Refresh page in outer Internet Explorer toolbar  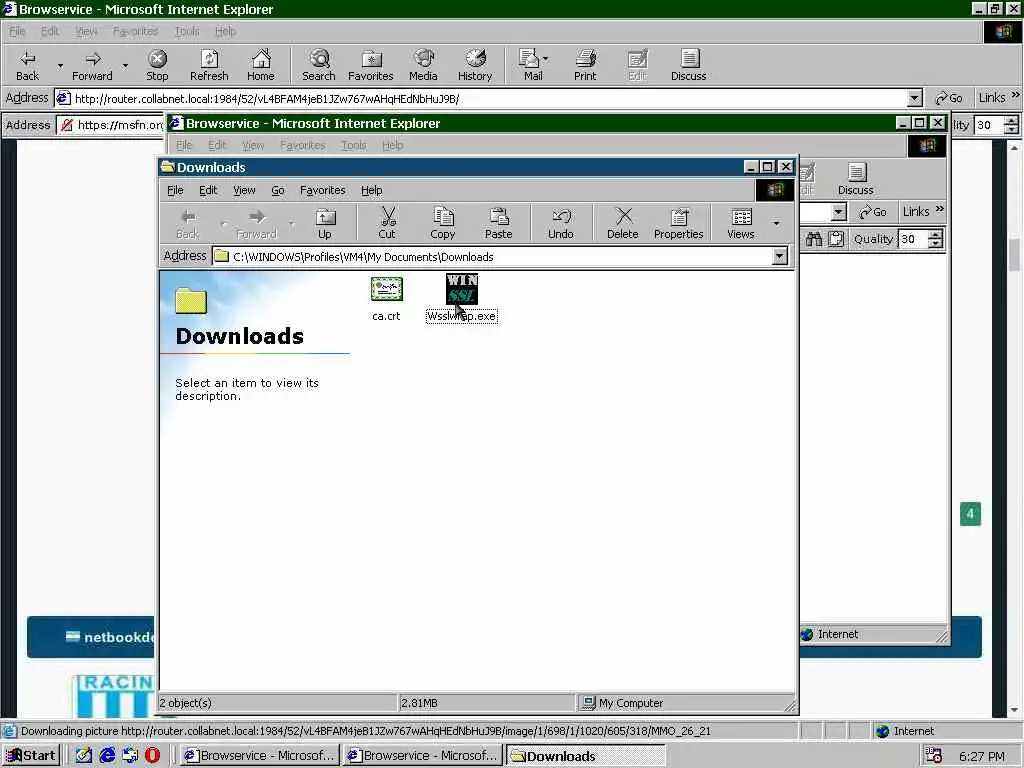pos(209,65)
